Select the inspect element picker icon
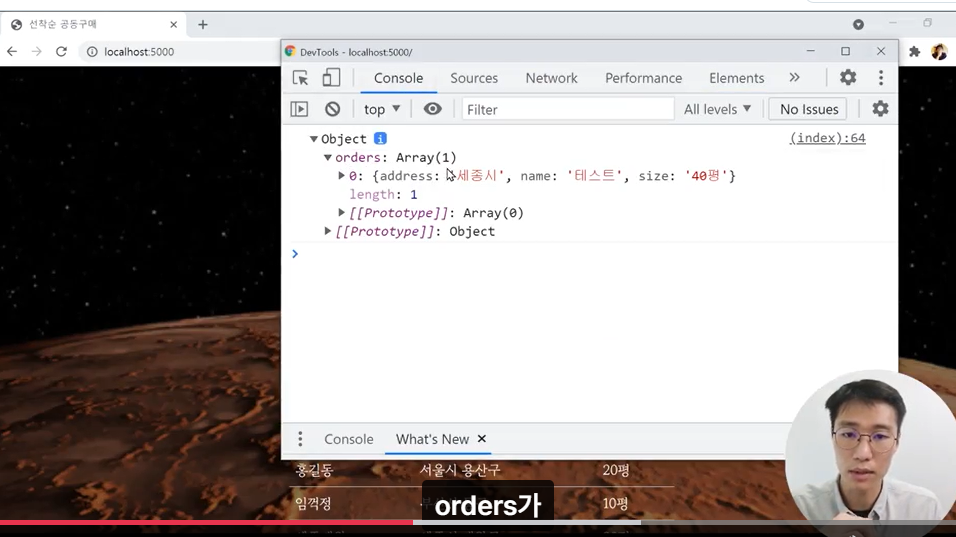This screenshot has height=537, width=956. tap(300, 78)
